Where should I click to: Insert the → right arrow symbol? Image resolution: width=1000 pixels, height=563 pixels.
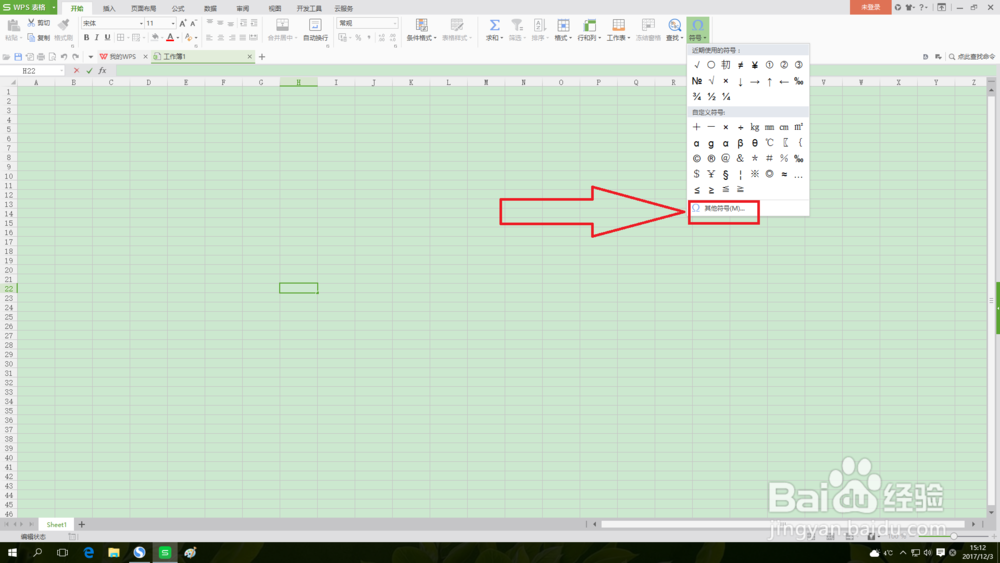755,81
